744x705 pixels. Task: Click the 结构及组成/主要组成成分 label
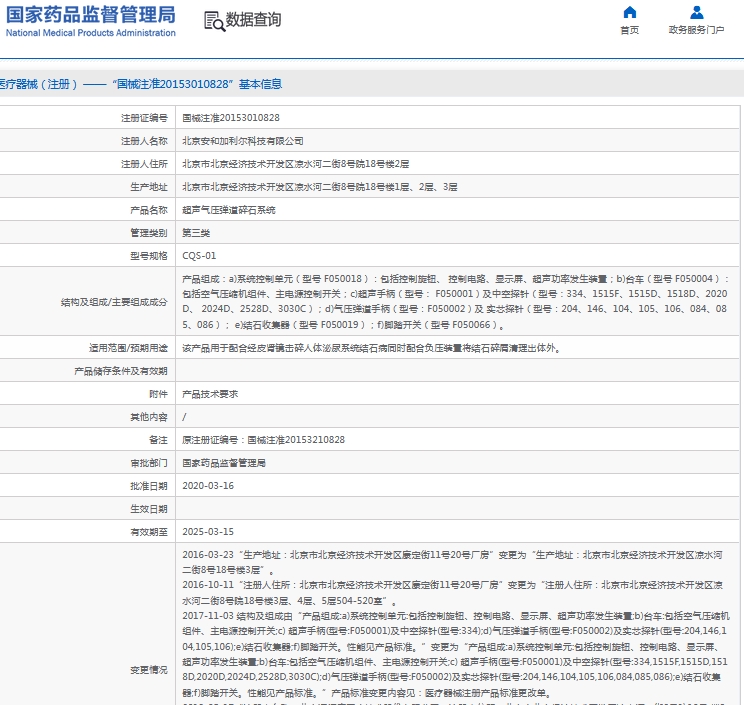point(114,302)
